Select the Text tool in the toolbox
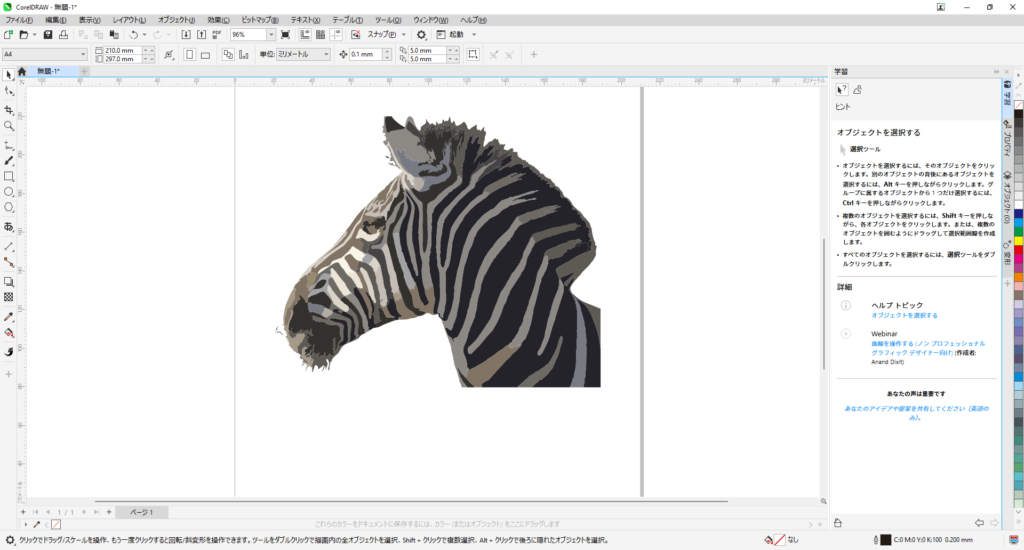This screenshot has height=550, width=1024. pos(9,227)
